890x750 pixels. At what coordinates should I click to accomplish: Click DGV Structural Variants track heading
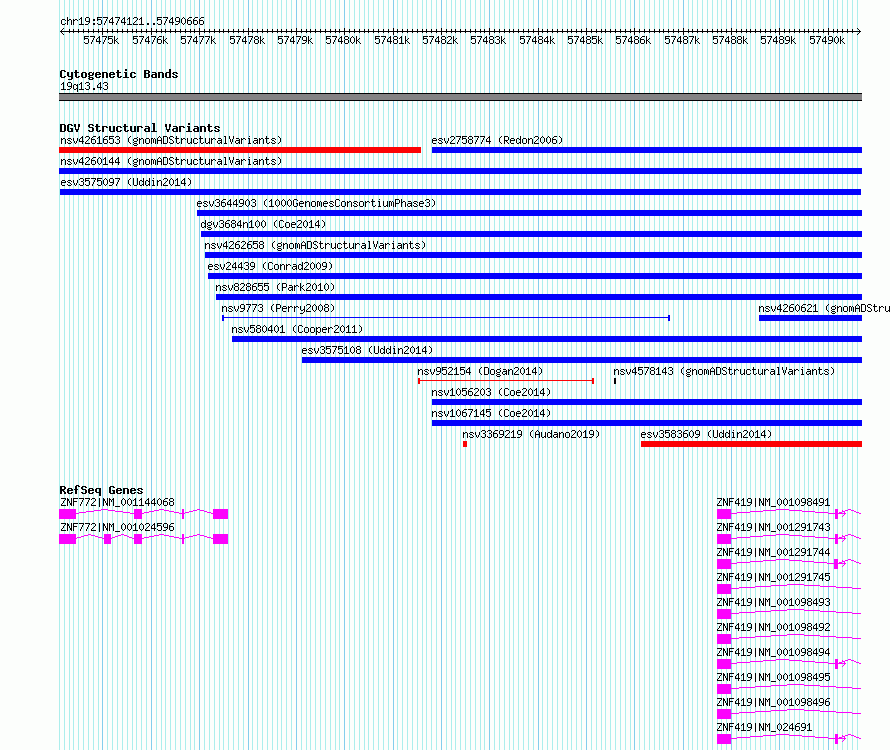[x=140, y=128]
